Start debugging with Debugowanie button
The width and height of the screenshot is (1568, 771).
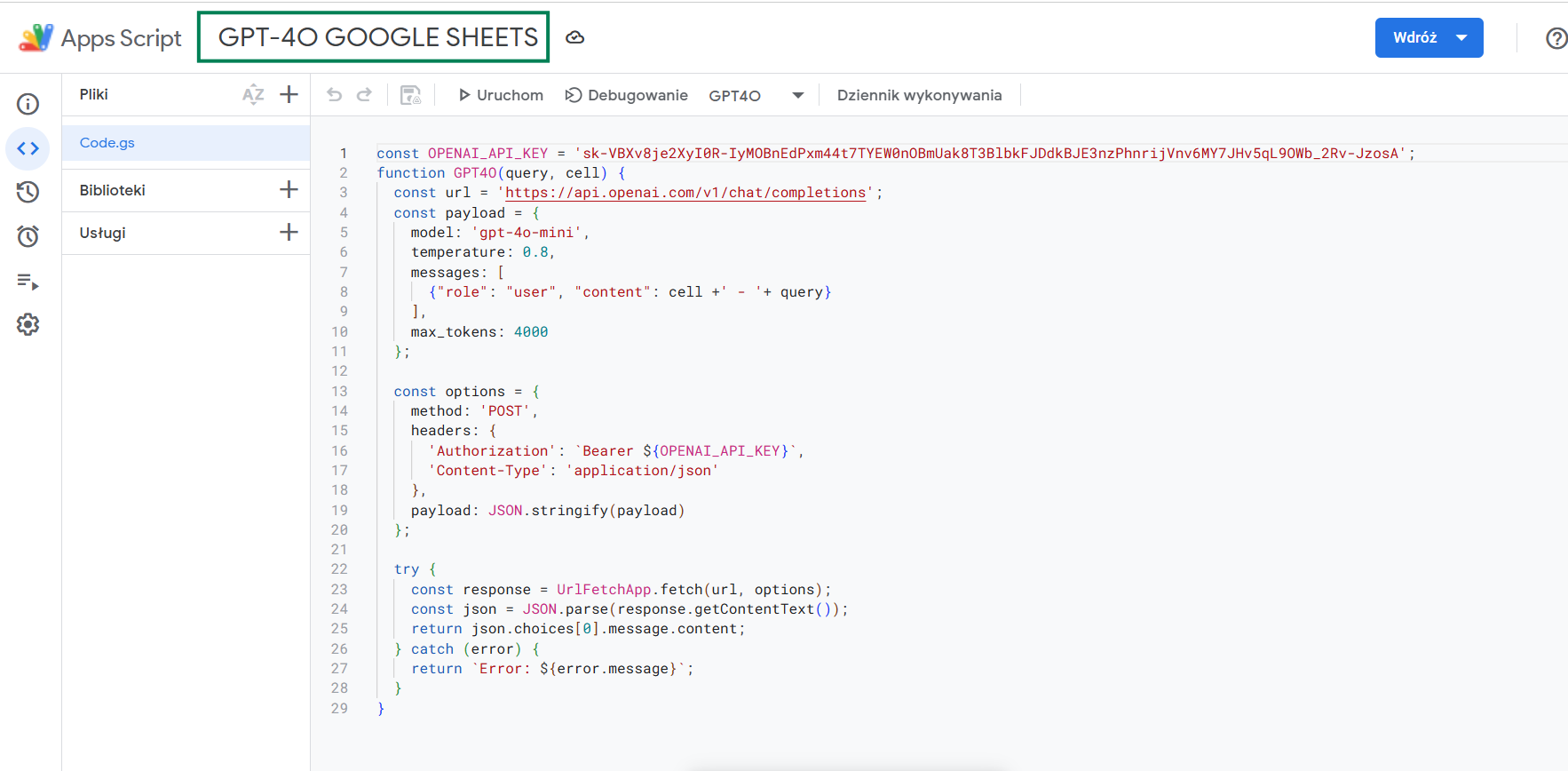(627, 95)
